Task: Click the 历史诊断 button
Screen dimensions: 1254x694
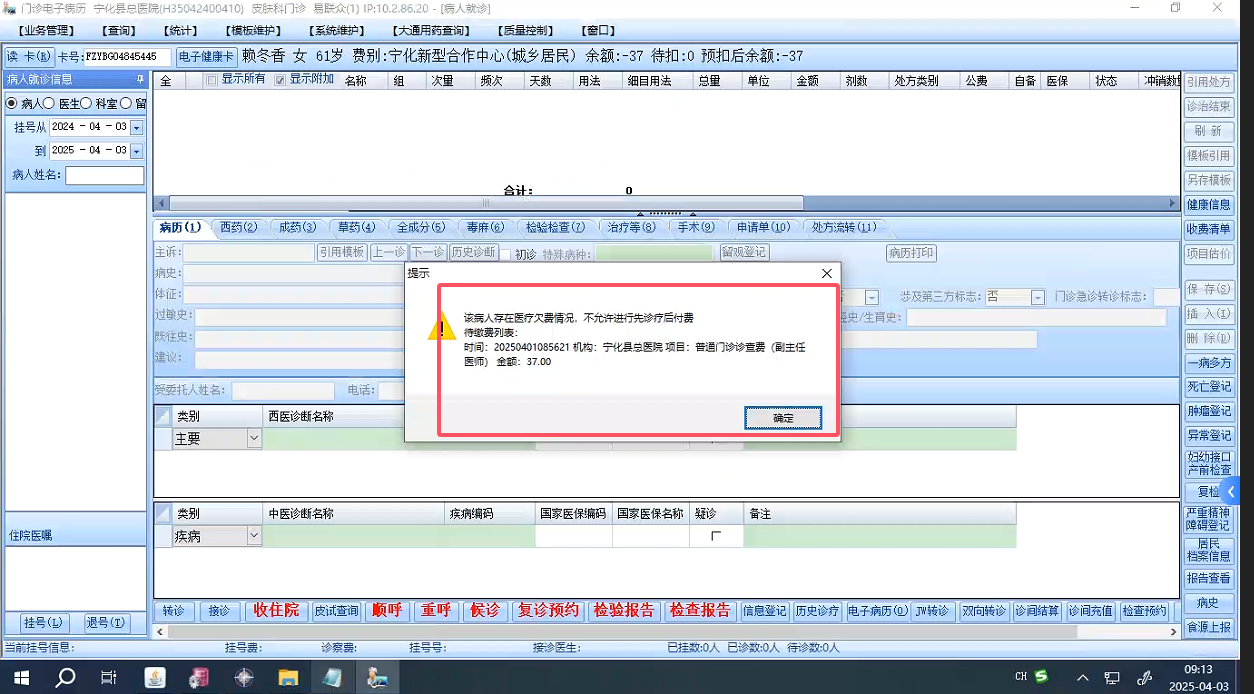Action: click(x=473, y=253)
